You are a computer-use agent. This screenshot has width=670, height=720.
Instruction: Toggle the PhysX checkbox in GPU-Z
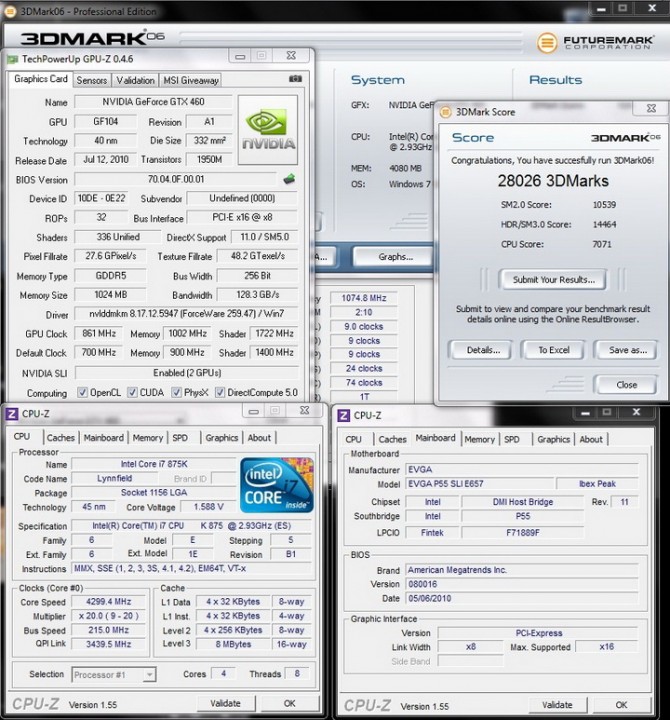tap(176, 392)
